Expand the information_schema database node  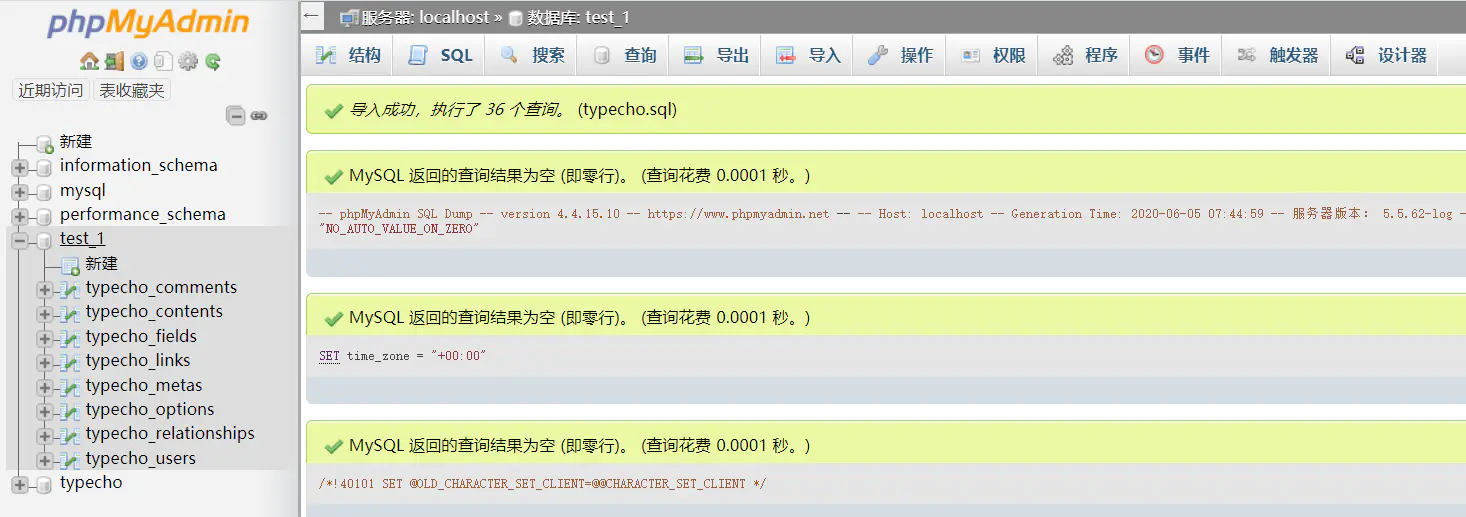pyautogui.click(x=20, y=167)
